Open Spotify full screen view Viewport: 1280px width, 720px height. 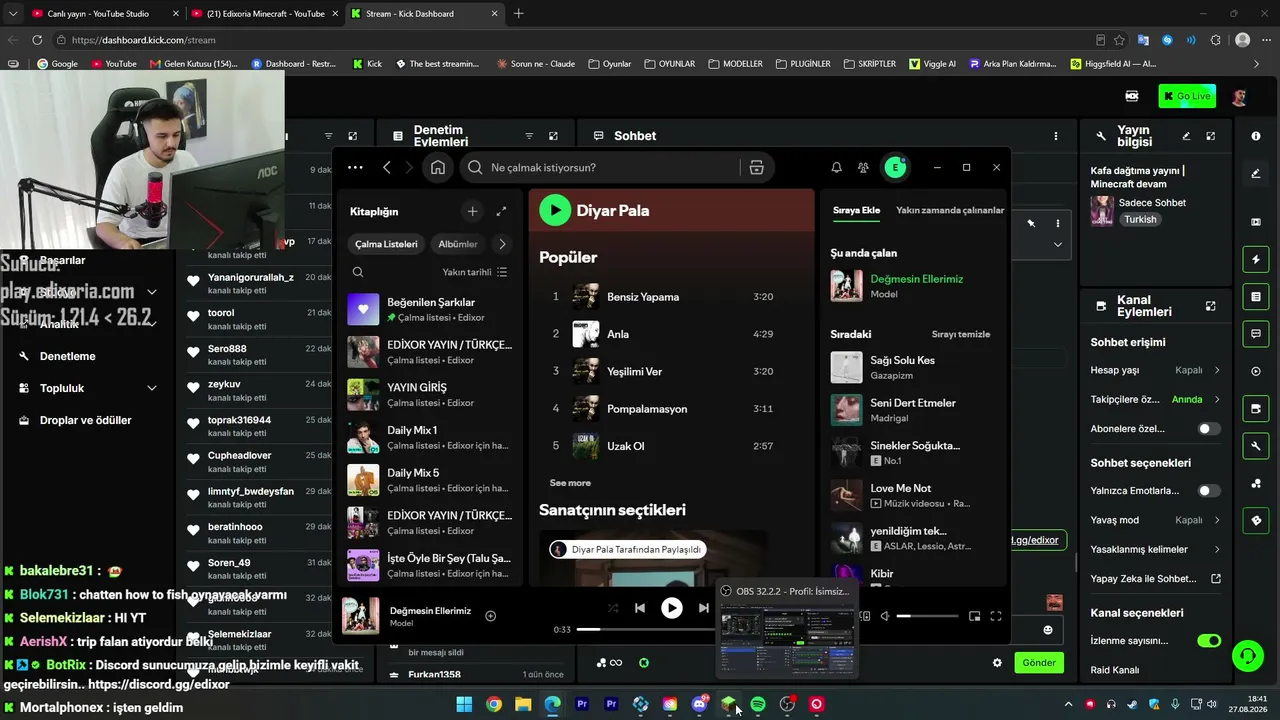[996, 616]
